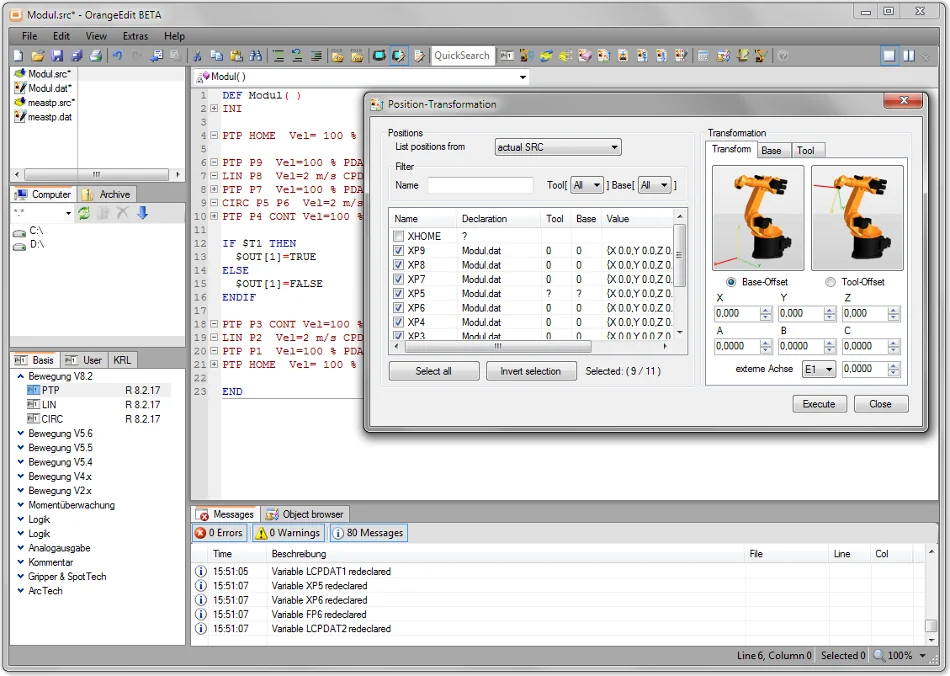The width and height of the screenshot is (950, 676).
Task: Open Find with the binoculars icon
Action: click(256, 56)
